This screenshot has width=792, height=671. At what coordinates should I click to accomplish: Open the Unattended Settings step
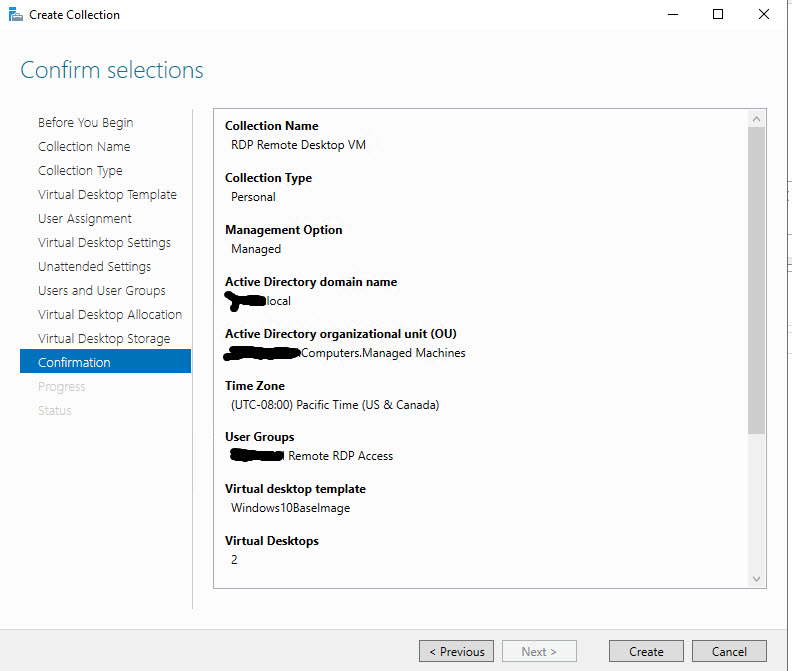click(94, 267)
